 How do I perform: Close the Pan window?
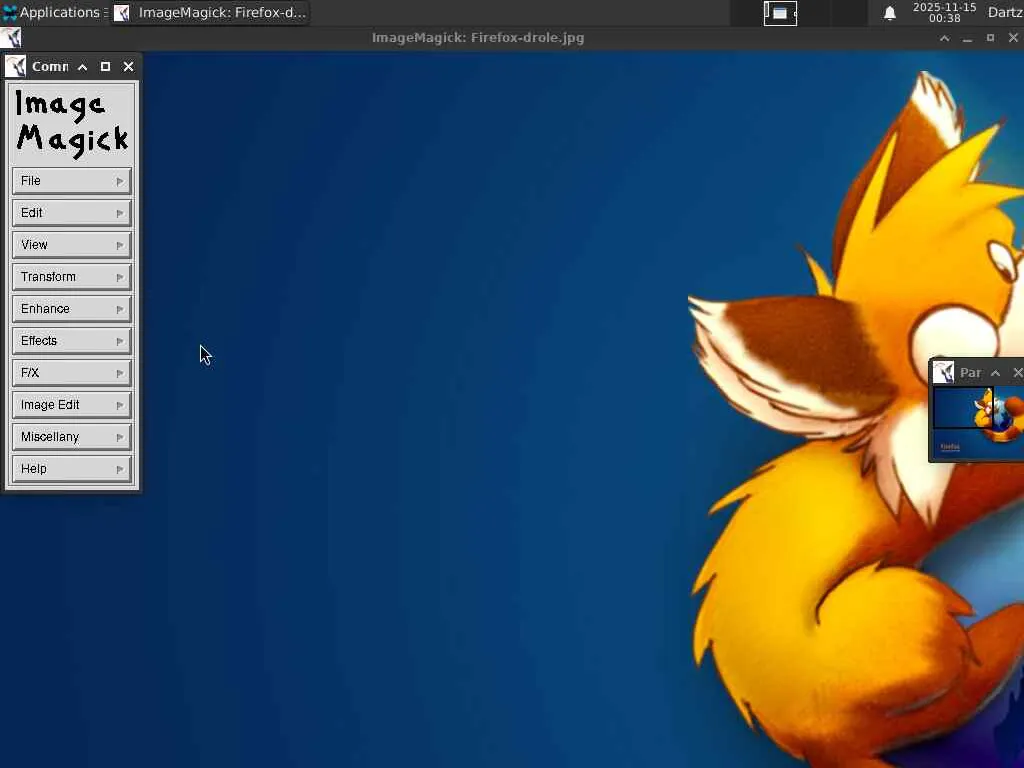1017,373
